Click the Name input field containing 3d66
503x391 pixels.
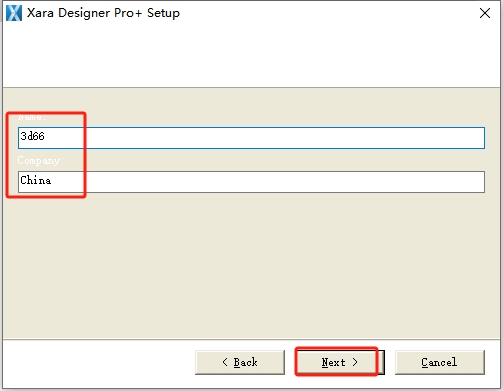pyautogui.click(x=251, y=138)
